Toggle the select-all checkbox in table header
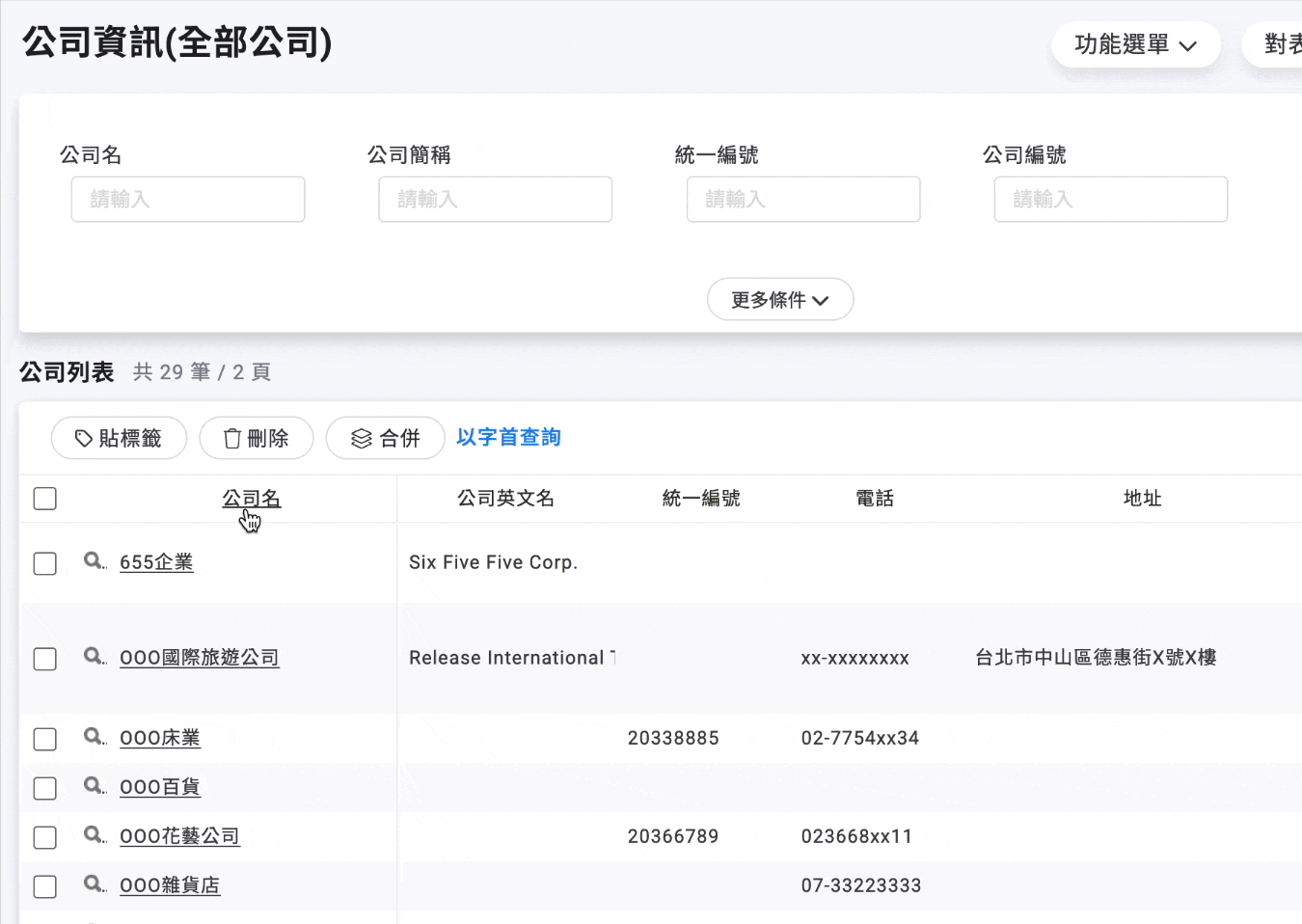 pos(44,498)
